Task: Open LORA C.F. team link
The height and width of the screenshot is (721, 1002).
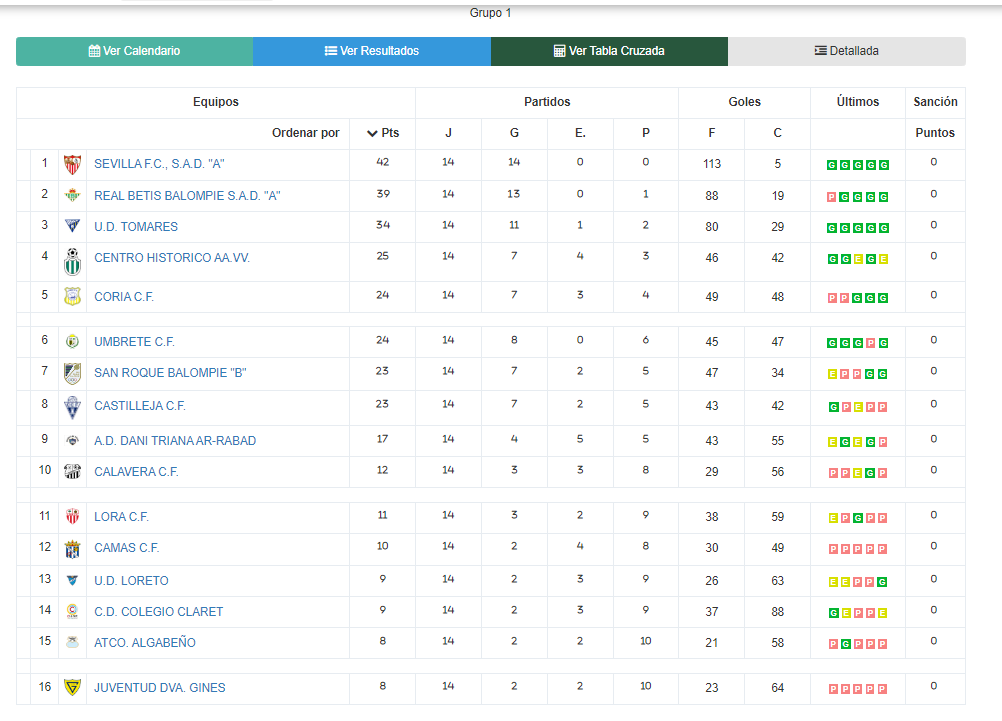Action: click(121, 516)
